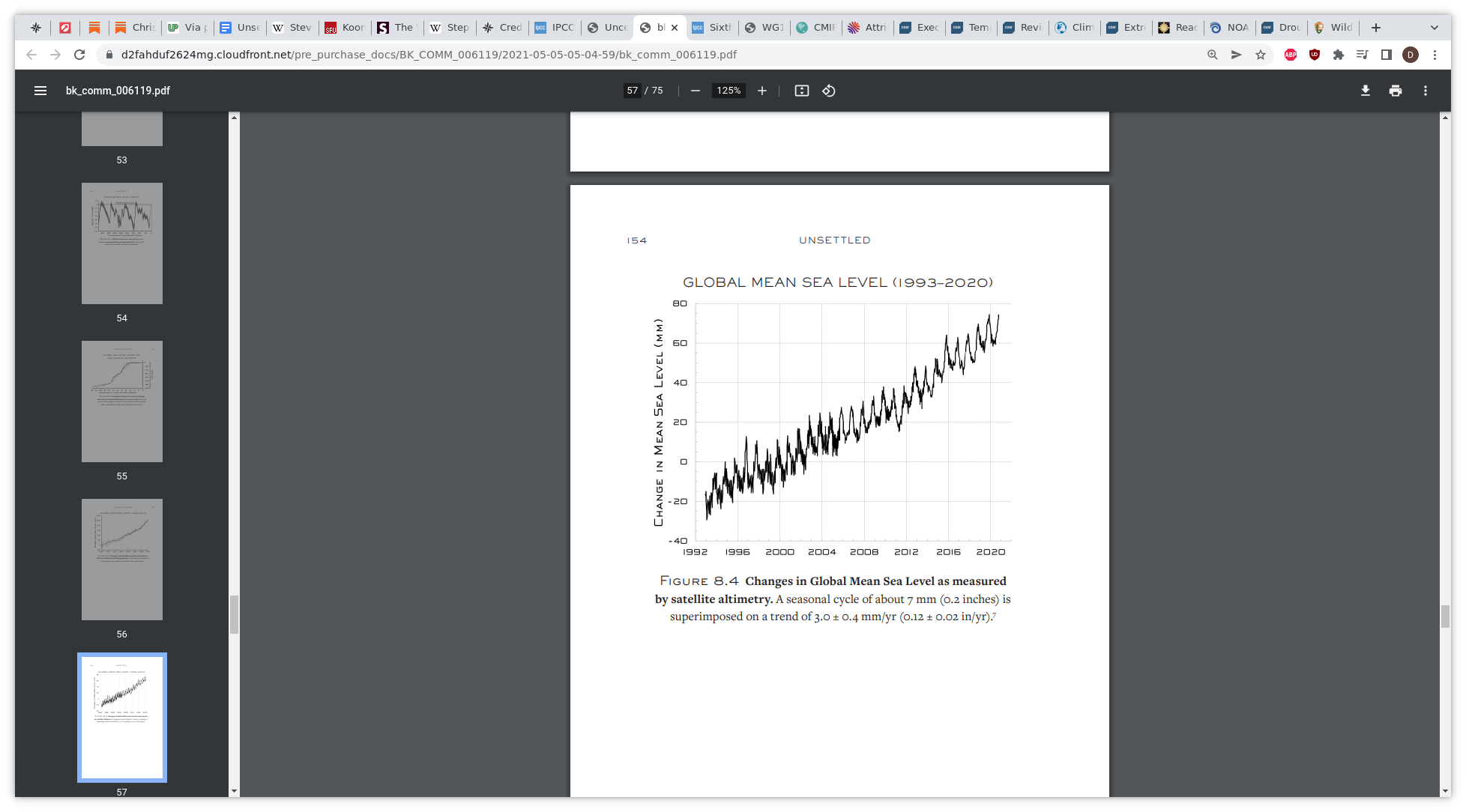Screen dimensions: 1466x812
Task: Rotate the PDF counterclockwise
Action: click(x=829, y=91)
